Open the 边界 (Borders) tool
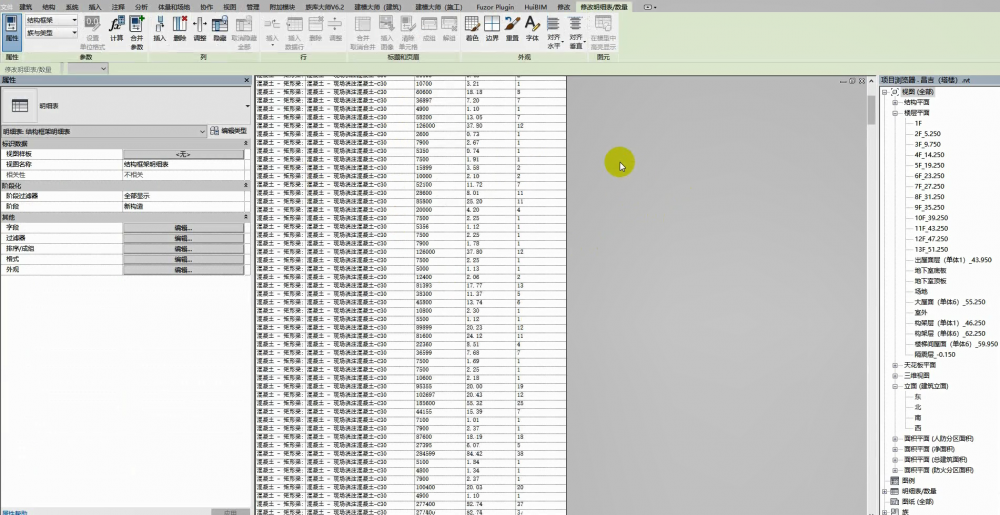 [x=492, y=28]
